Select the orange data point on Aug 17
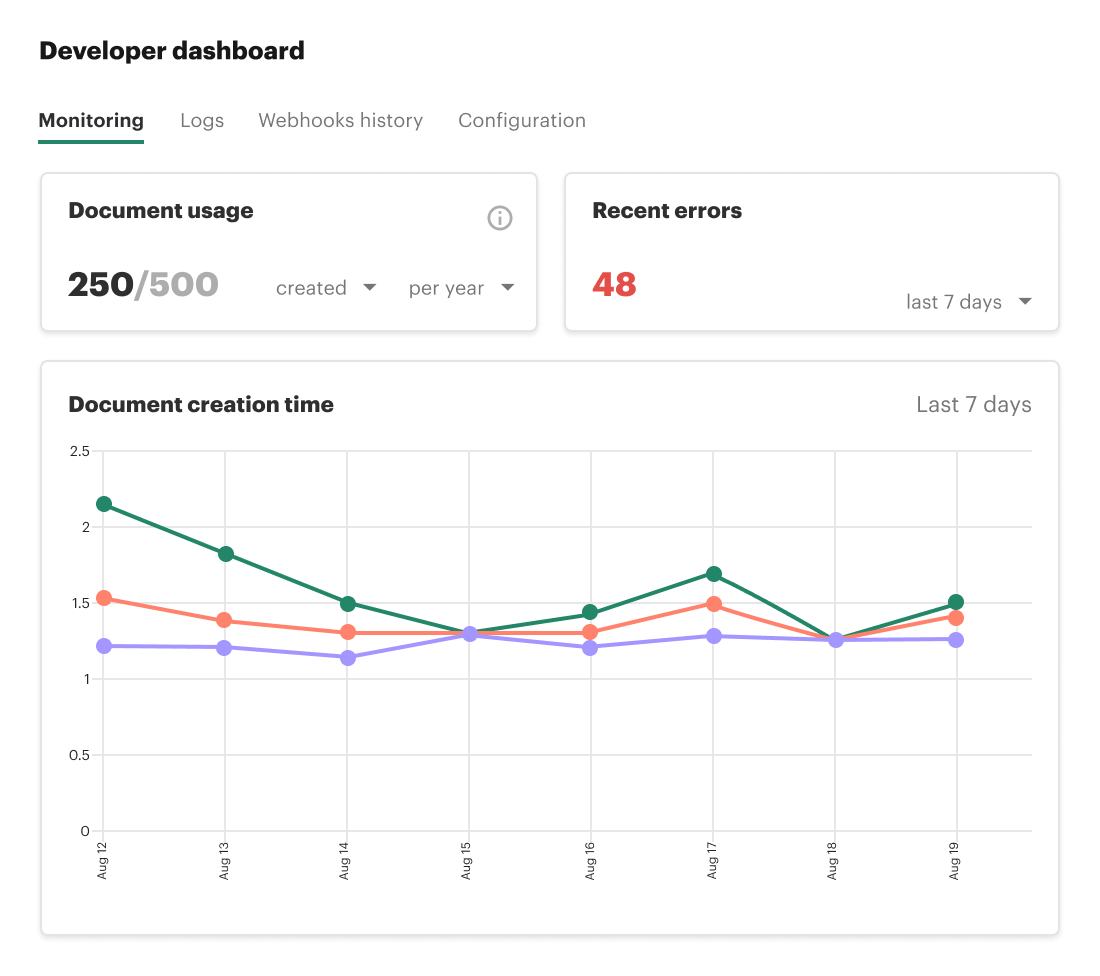This screenshot has width=1100, height=976. point(713,605)
